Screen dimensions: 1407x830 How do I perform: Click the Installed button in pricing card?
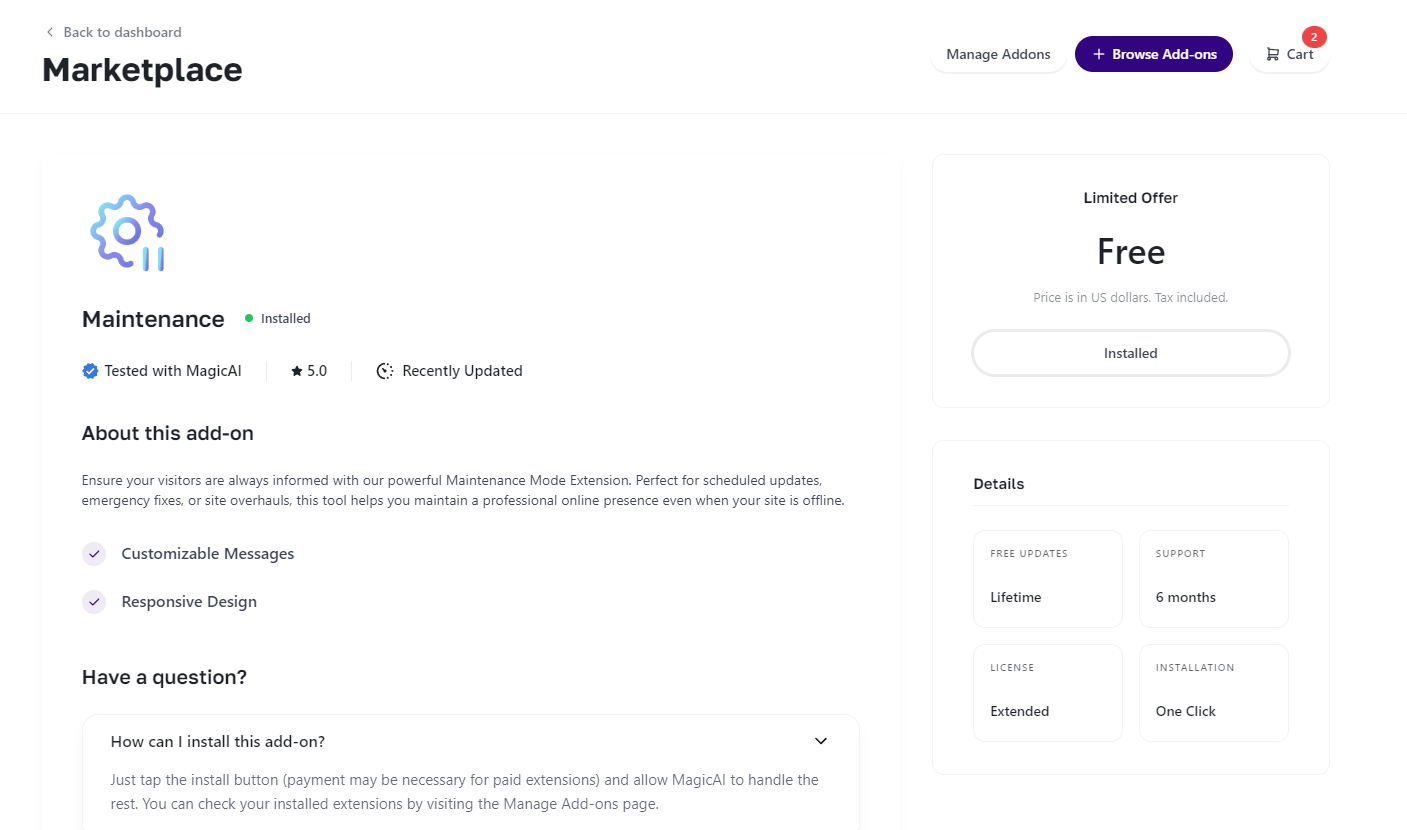(x=1130, y=353)
